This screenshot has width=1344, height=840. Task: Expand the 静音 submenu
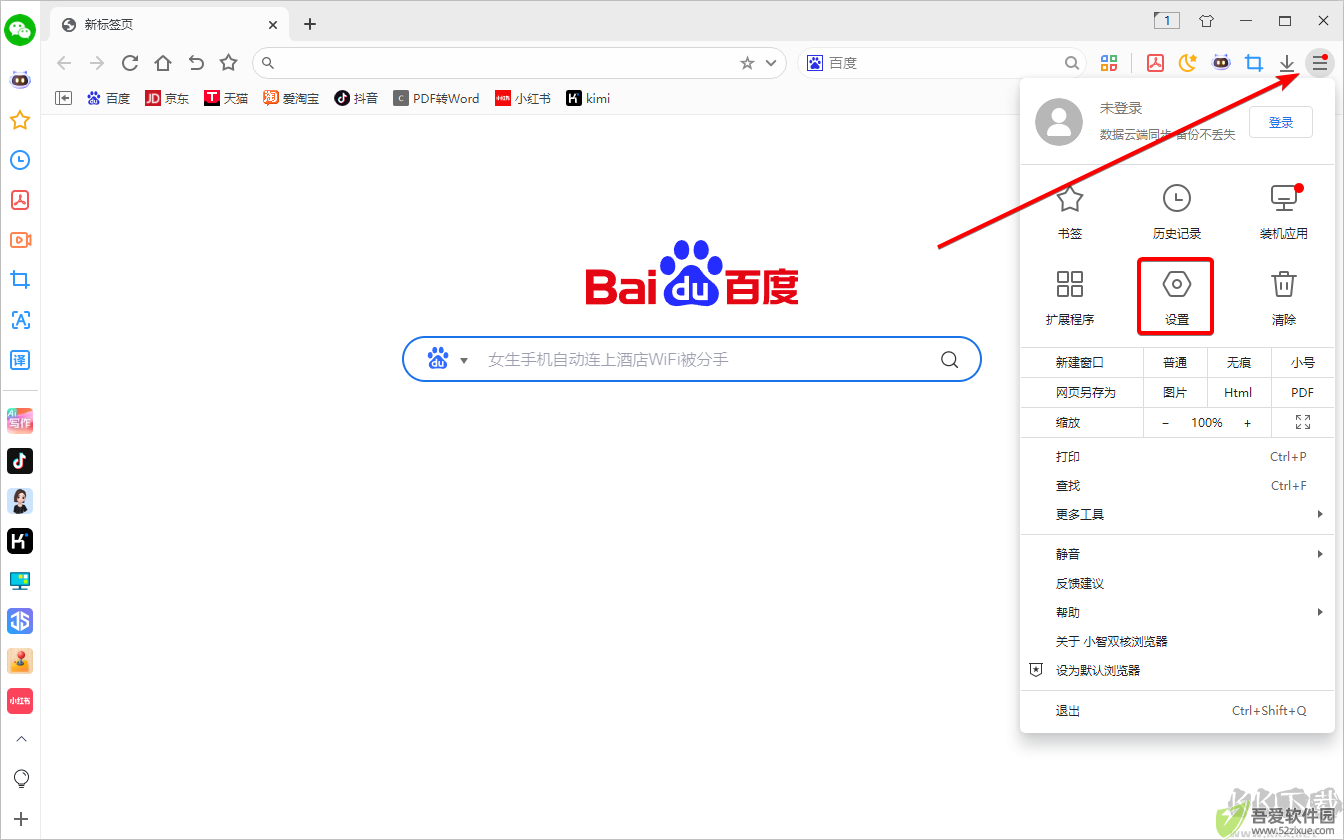click(x=1177, y=554)
